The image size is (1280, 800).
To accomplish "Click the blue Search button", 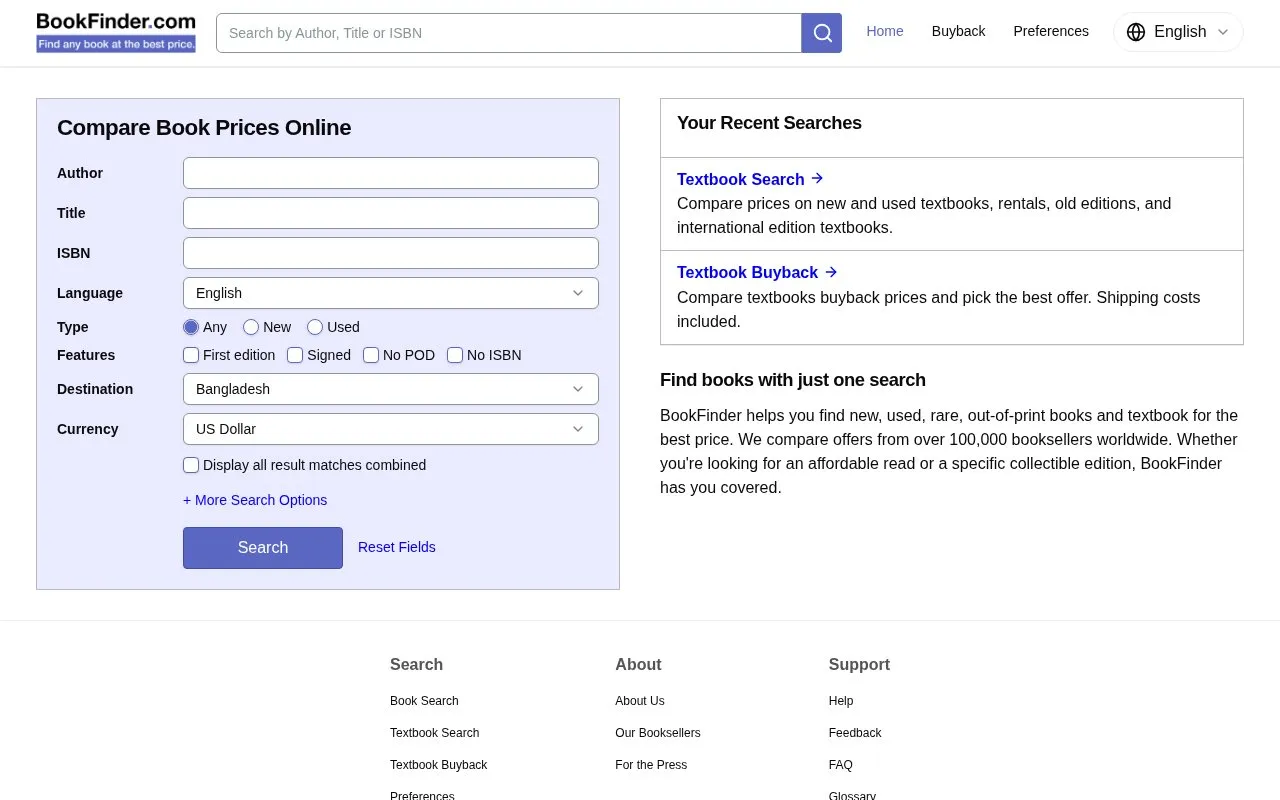I will [x=263, y=548].
